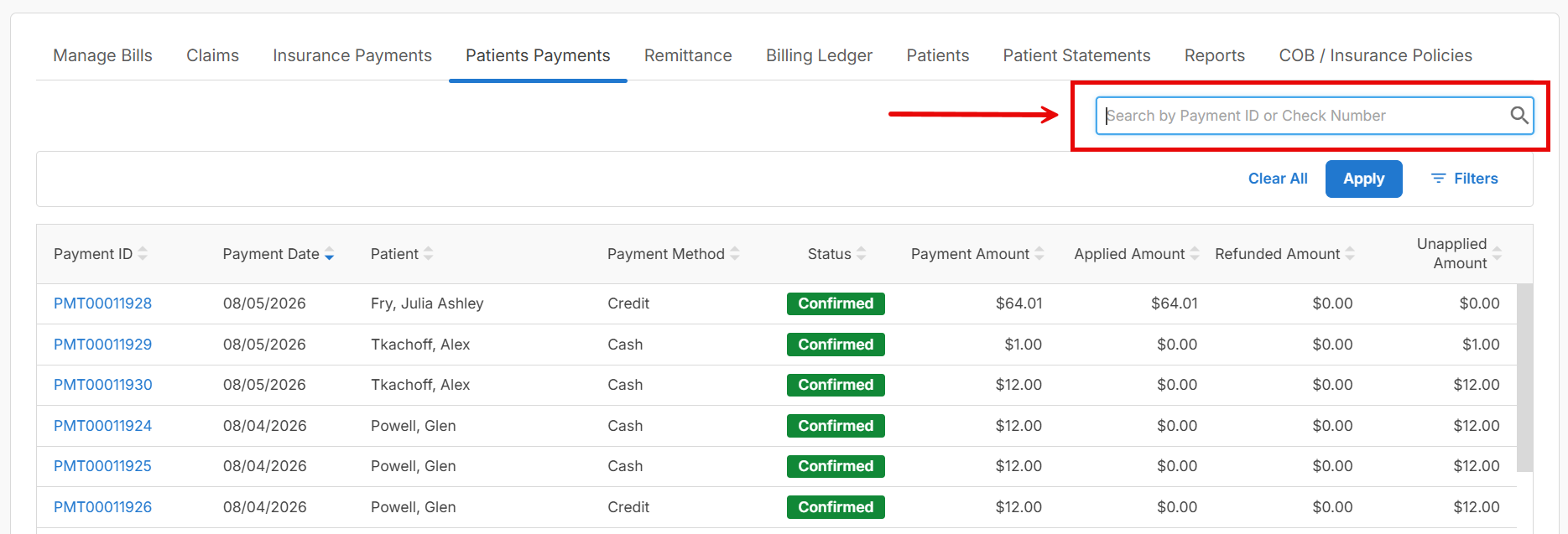Screen dimensions: 1568x534
Task: Sort by Unapplied Amount column arrows
Action: pos(1497,253)
